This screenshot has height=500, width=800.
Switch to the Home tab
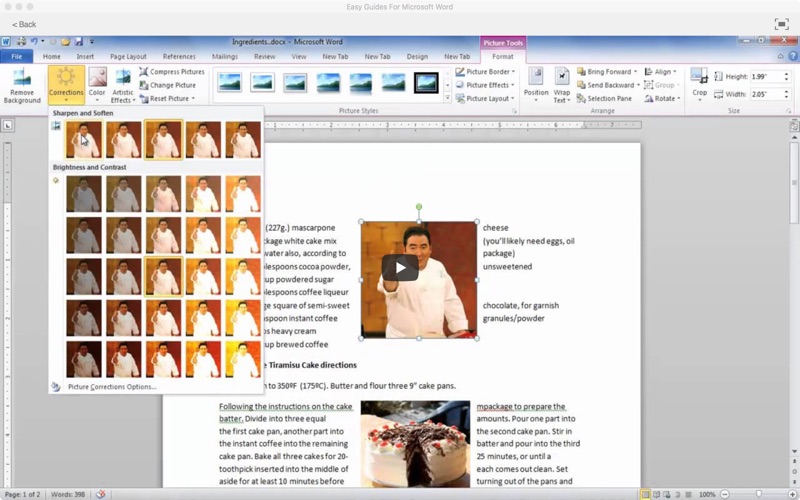tap(52, 57)
